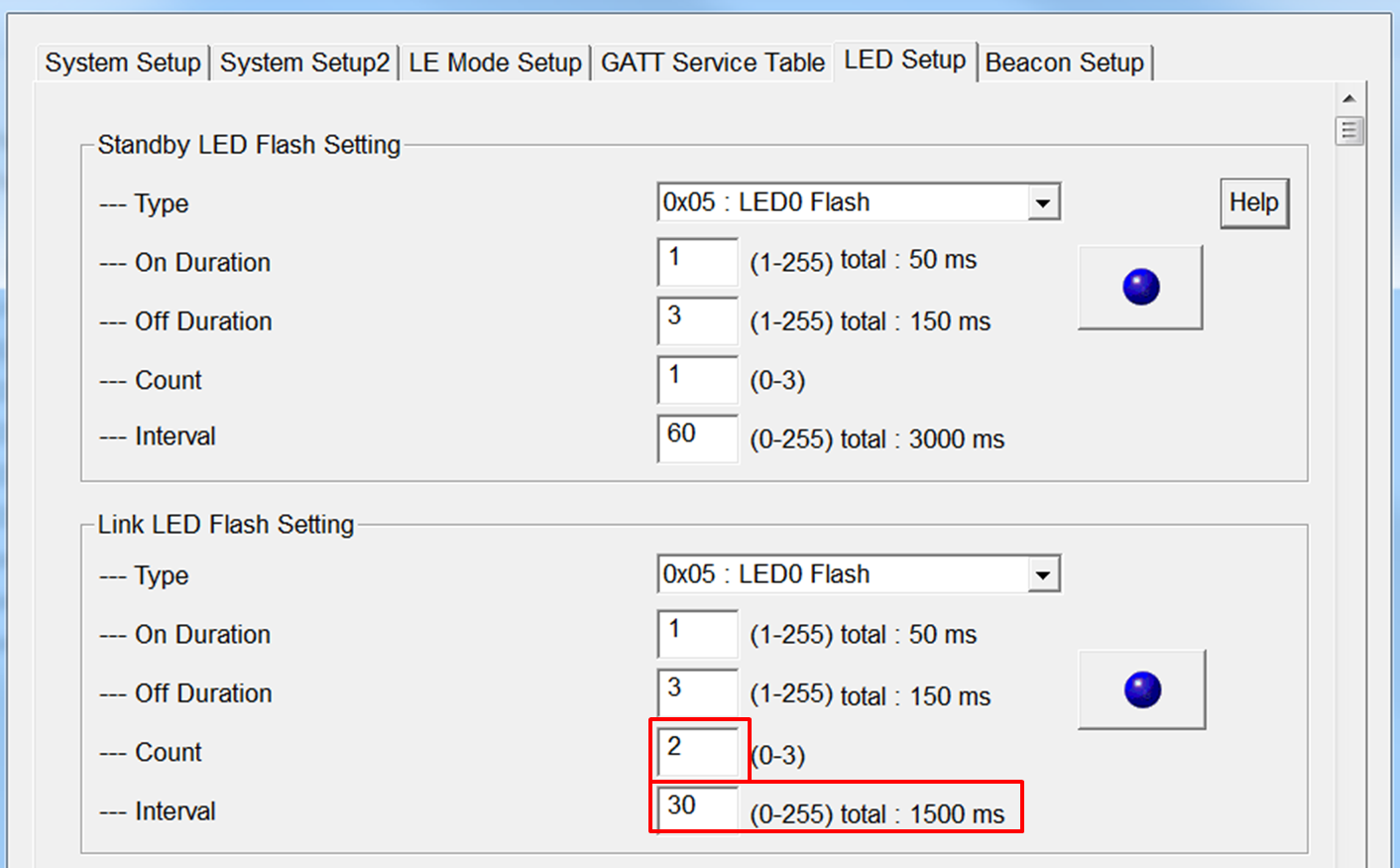Click the Link LED Interval field
The image size is (1400, 868).
(697, 808)
